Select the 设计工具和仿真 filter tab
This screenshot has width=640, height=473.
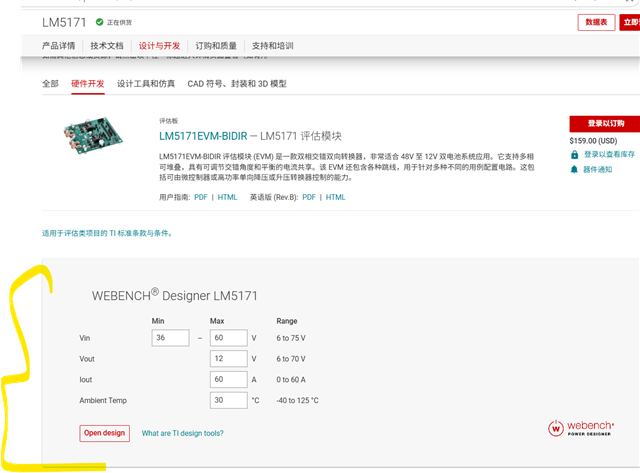pos(146,84)
